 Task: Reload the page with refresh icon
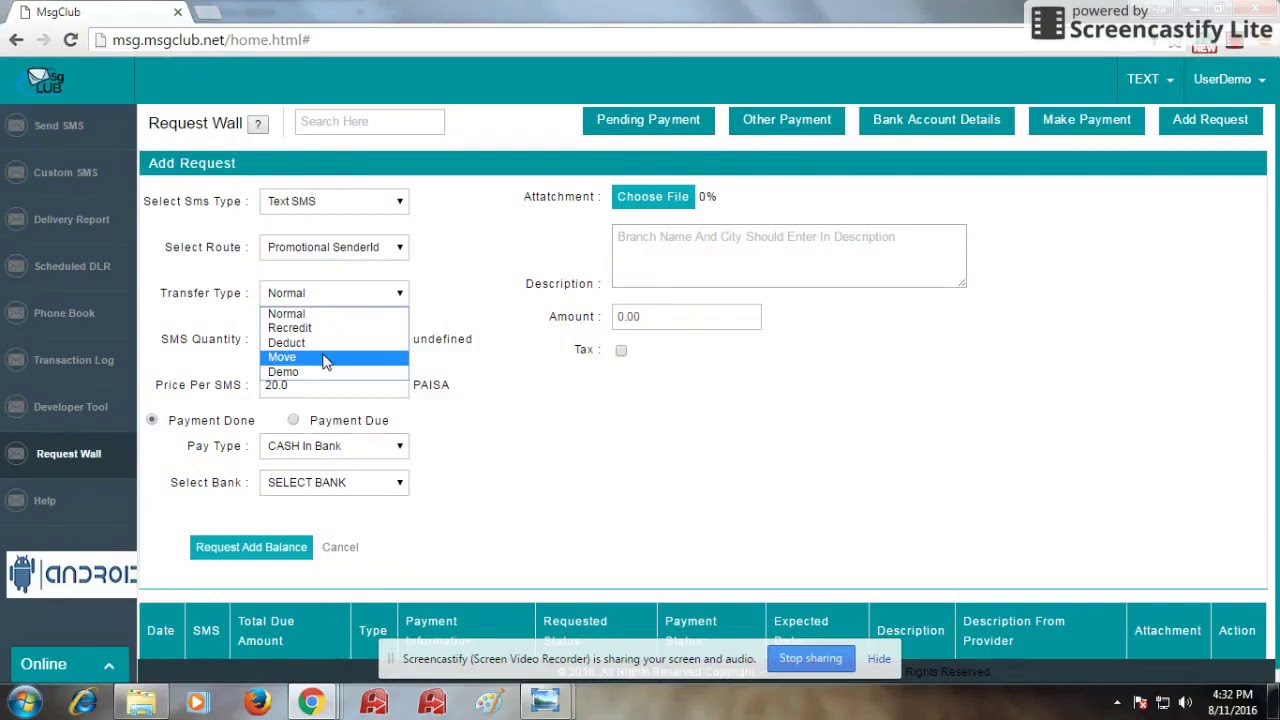coord(70,40)
